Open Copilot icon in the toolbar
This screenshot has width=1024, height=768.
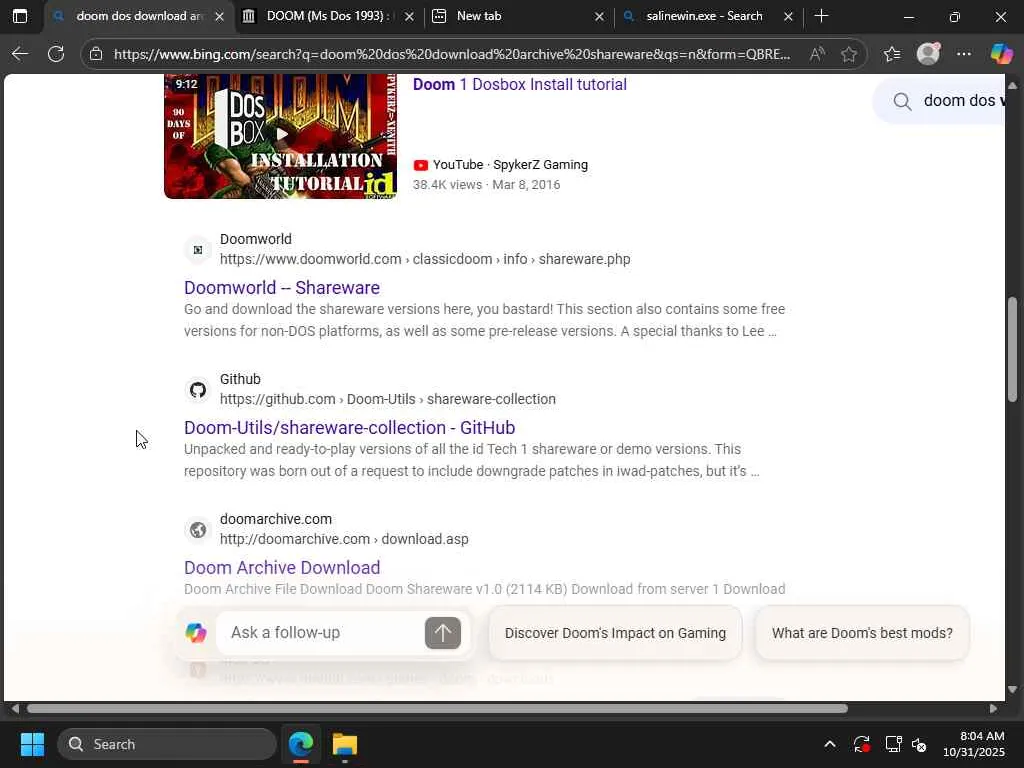point(1000,54)
